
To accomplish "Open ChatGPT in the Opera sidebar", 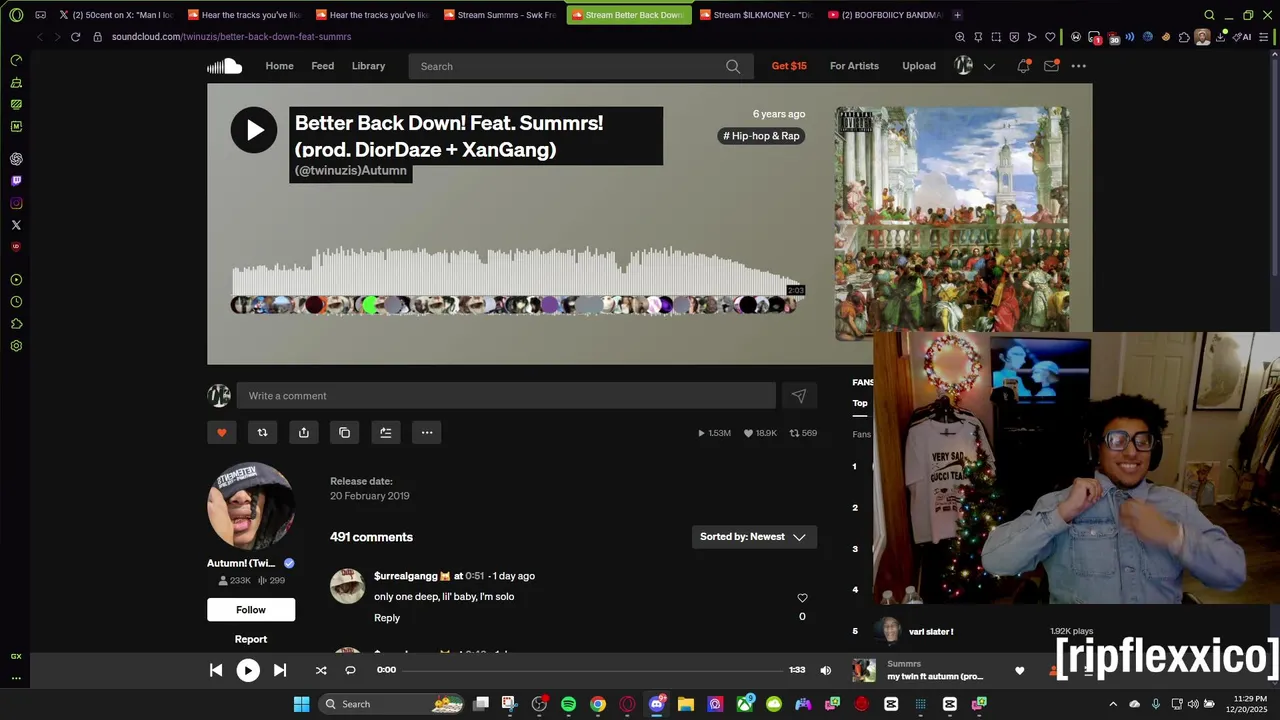I will (x=16, y=159).
